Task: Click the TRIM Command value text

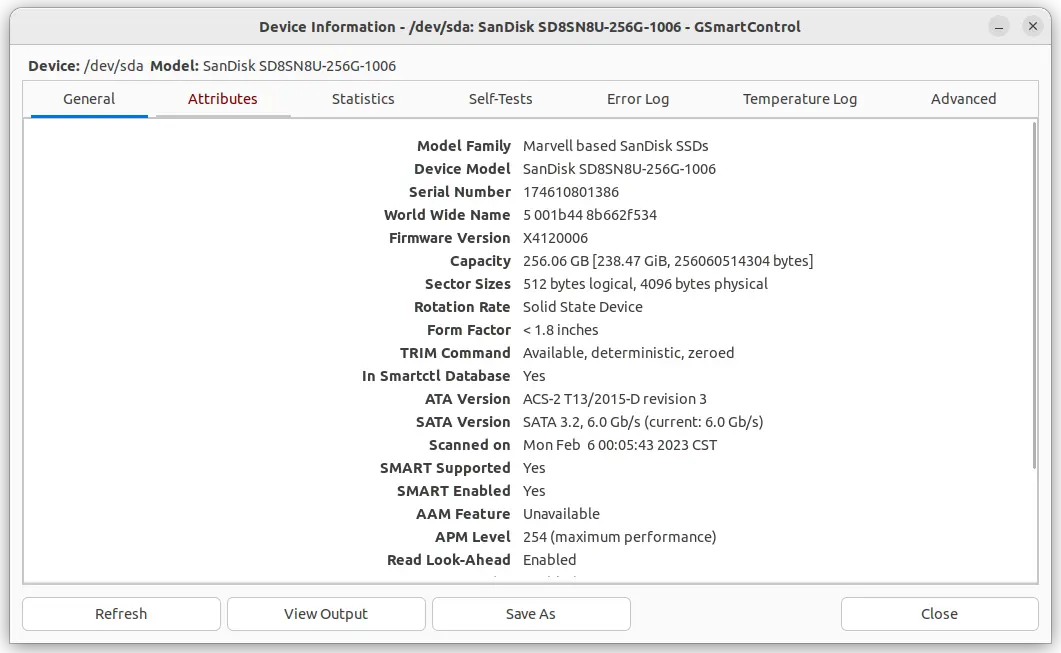Action: point(629,353)
